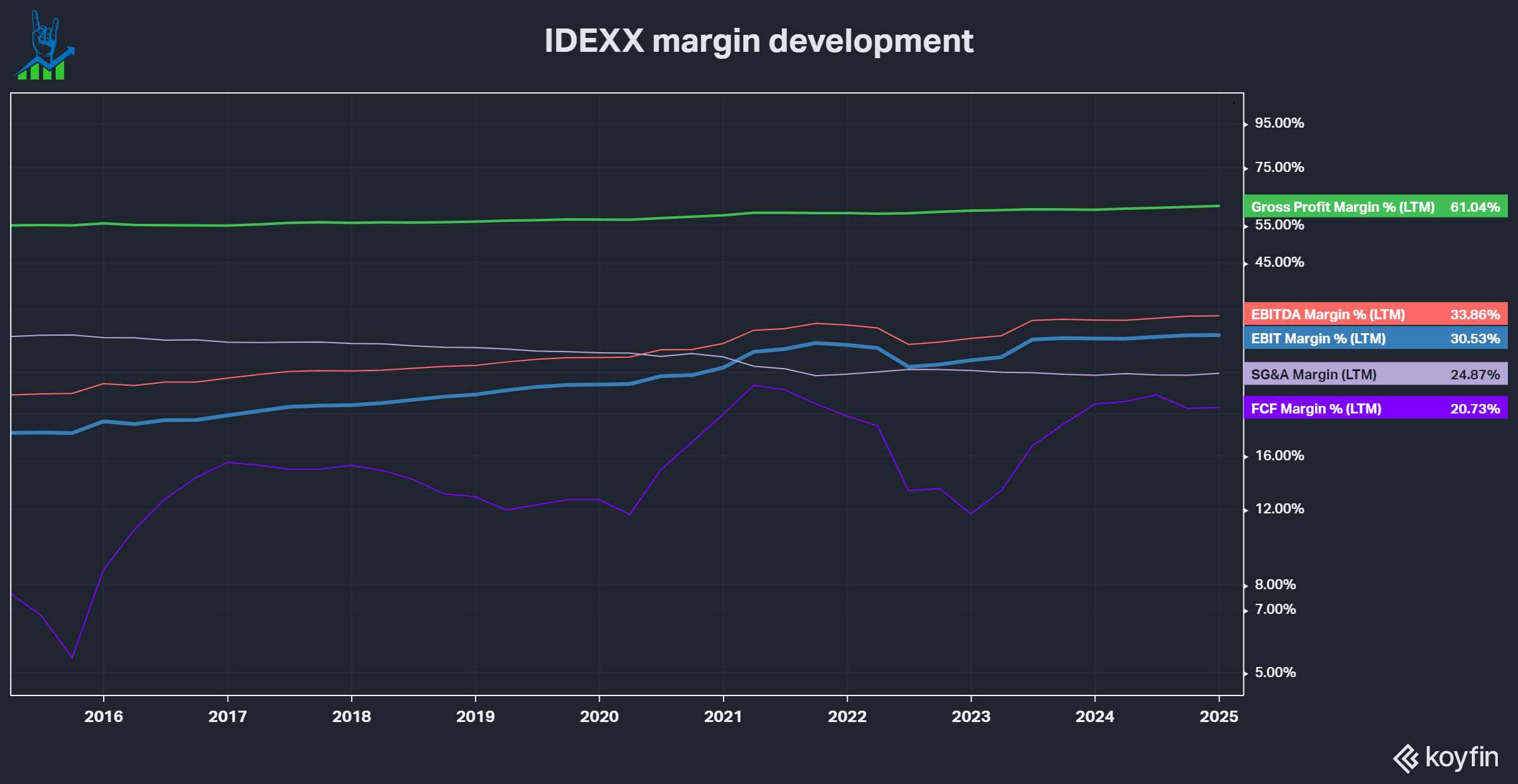The width and height of the screenshot is (1518, 784).
Task: Click the 2021 x-axis label
Action: pos(724,716)
